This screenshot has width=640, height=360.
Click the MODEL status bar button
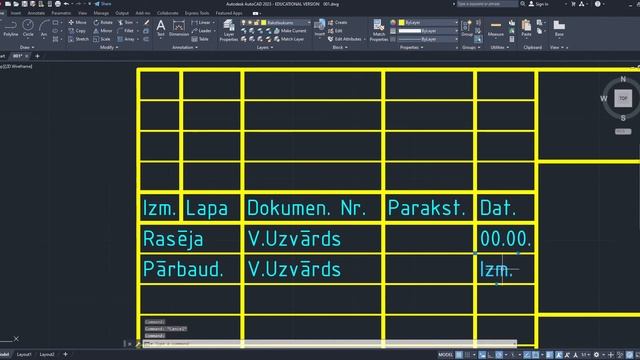445,355
